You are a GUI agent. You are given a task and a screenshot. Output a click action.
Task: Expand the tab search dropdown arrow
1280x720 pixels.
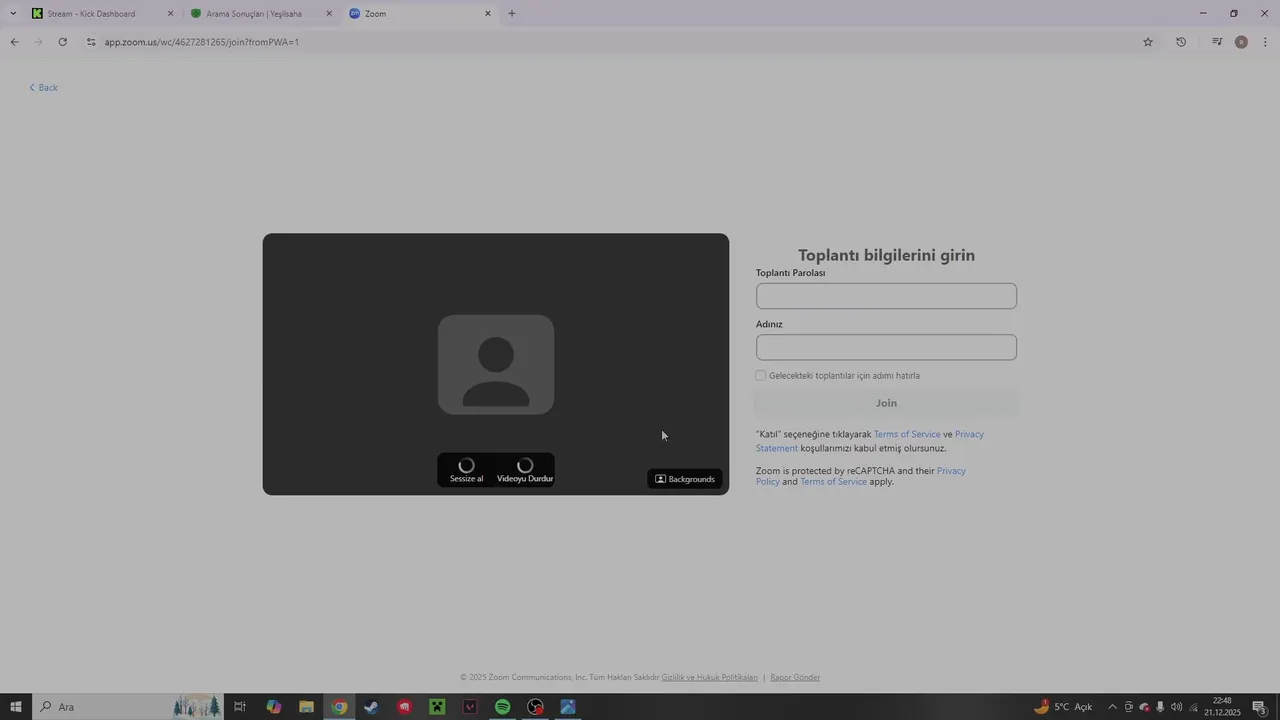[x=13, y=14]
